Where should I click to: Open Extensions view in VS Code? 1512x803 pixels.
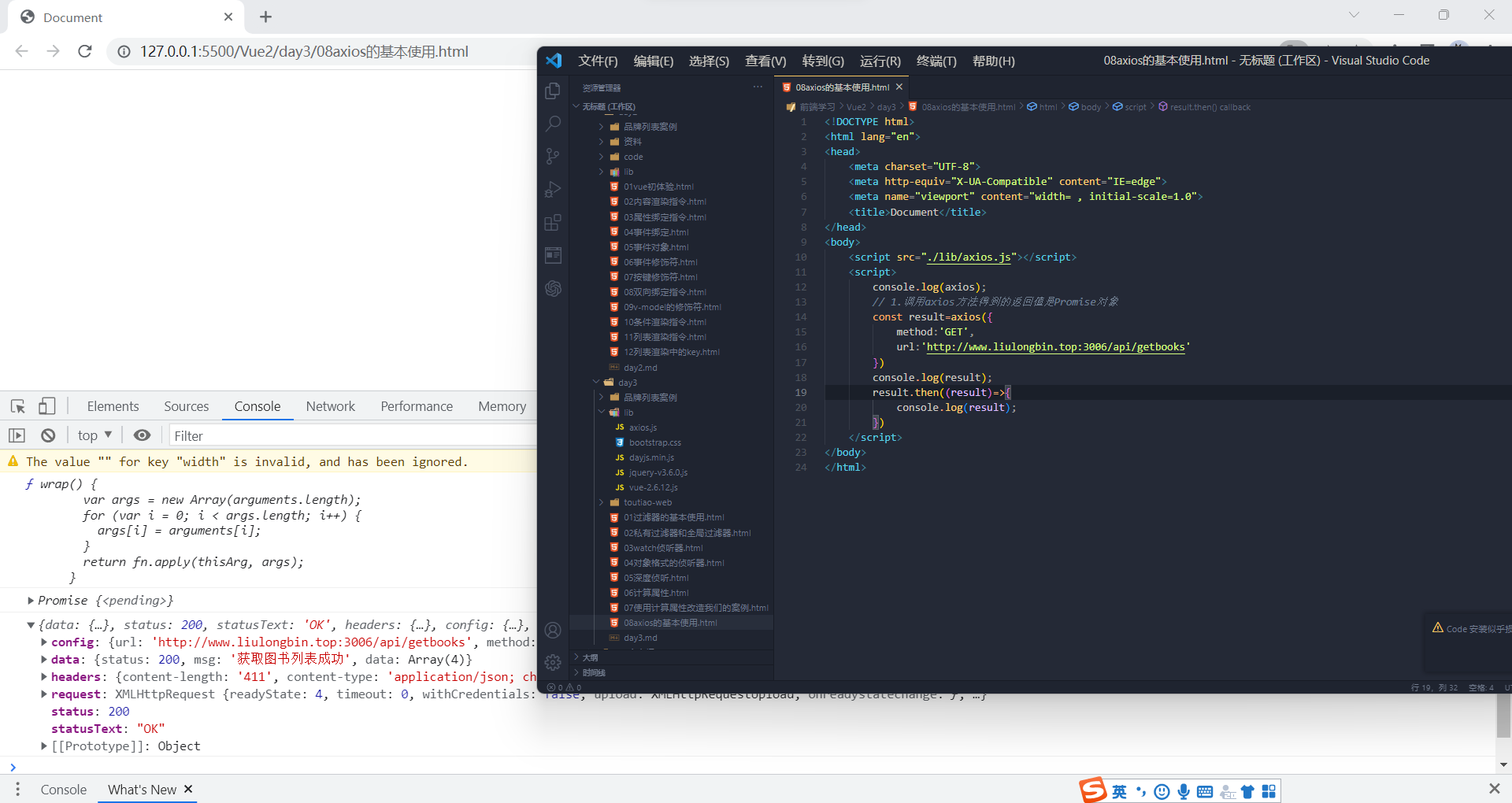point(553,223)
